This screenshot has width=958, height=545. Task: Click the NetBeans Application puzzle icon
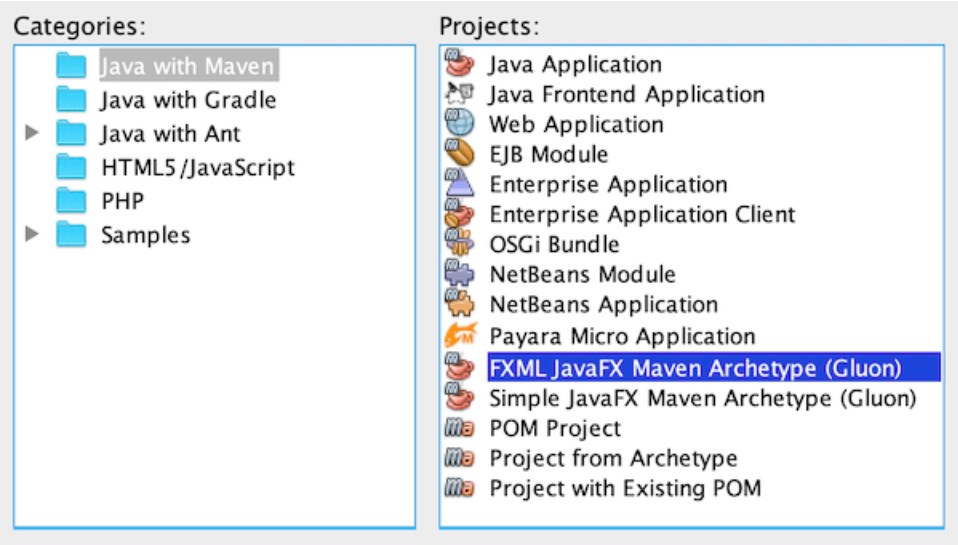[x=459, y=303]
